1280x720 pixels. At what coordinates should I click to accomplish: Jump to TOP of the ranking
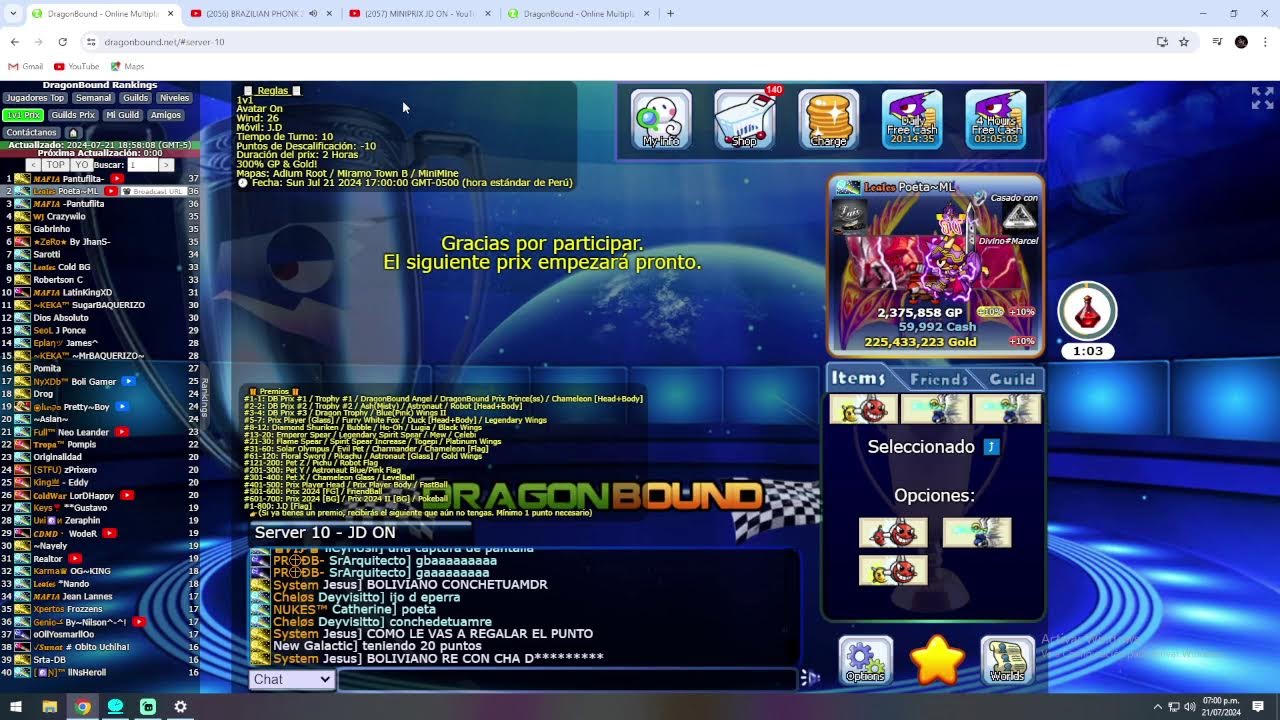click(x=55, y=165)
